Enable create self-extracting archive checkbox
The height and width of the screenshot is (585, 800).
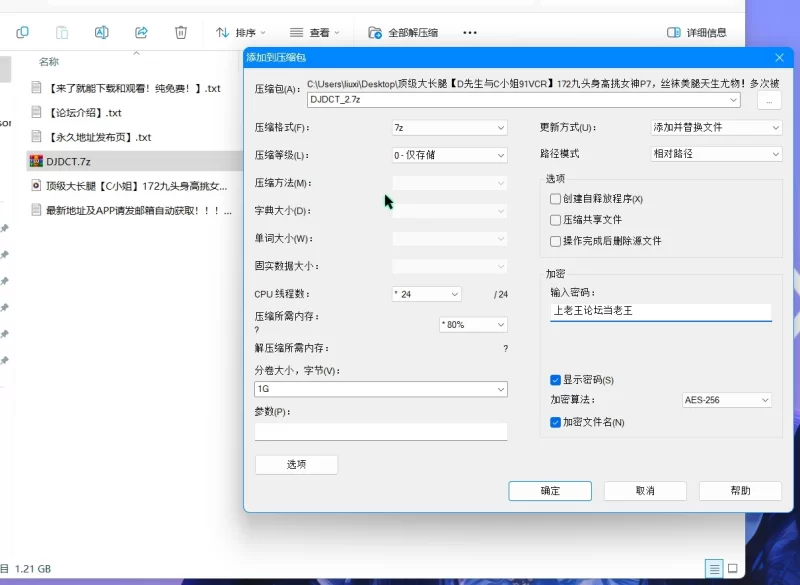click(x=556, y=199)
